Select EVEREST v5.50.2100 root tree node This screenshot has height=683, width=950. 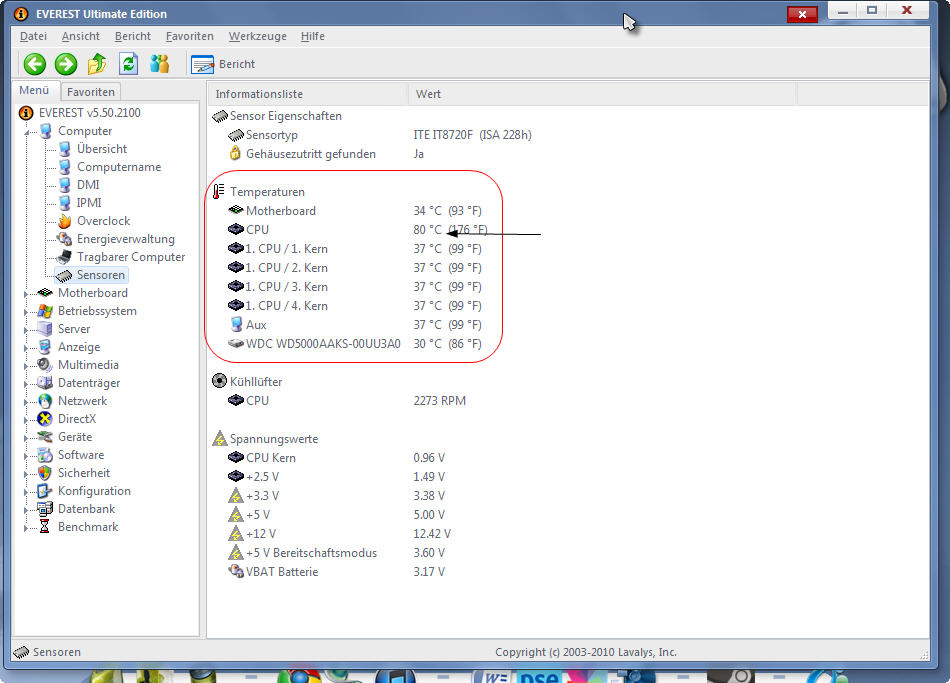[90, 113]
